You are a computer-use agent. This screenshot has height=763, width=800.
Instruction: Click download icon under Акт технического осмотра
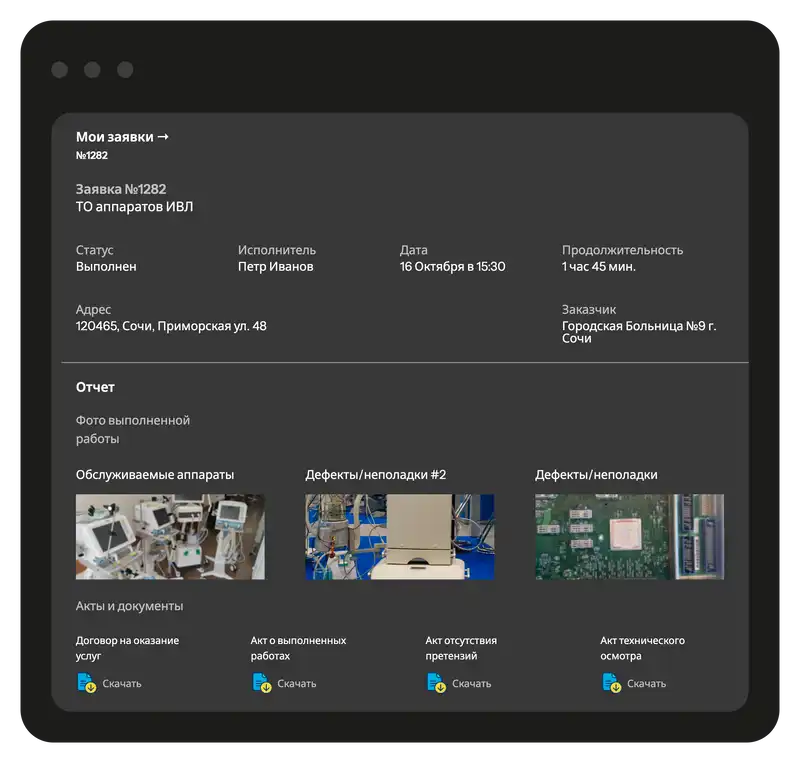point(611,683)
